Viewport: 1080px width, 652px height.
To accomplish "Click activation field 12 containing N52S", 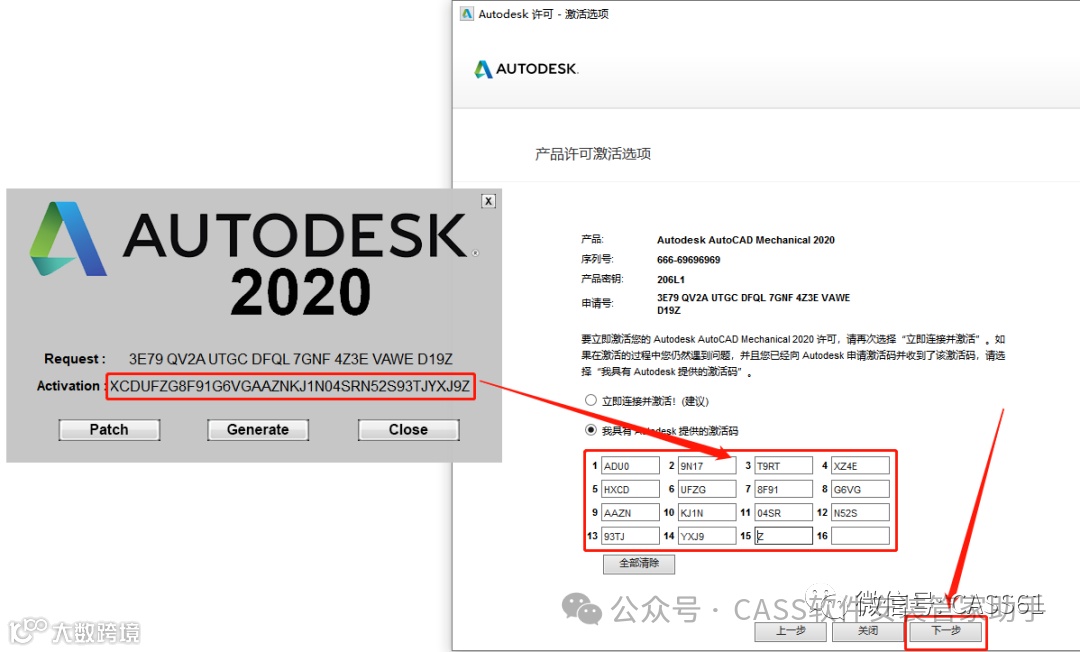I will click(x=860, y=513).
